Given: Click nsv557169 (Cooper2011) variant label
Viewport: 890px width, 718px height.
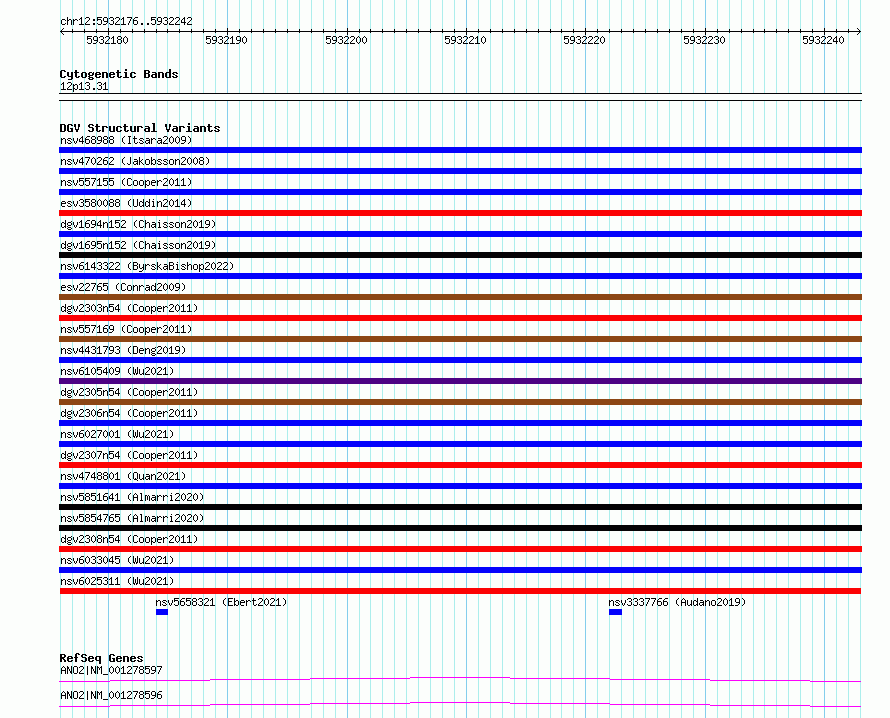Looking at the screenshot, I should tap(126, 329).
